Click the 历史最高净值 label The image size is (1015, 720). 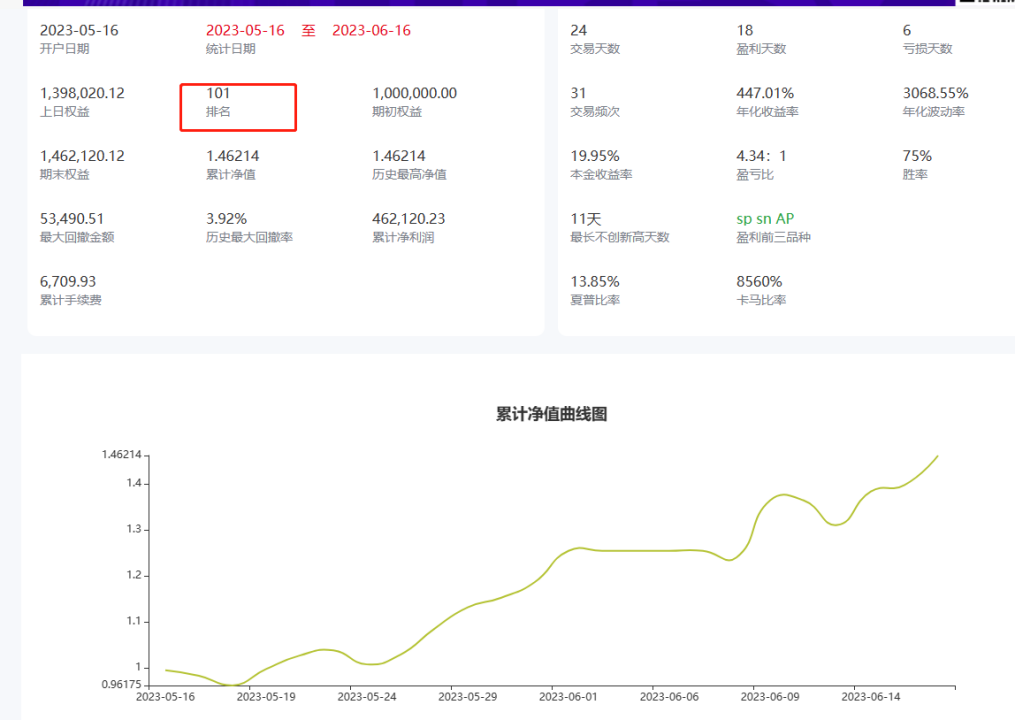click(409, 175)
